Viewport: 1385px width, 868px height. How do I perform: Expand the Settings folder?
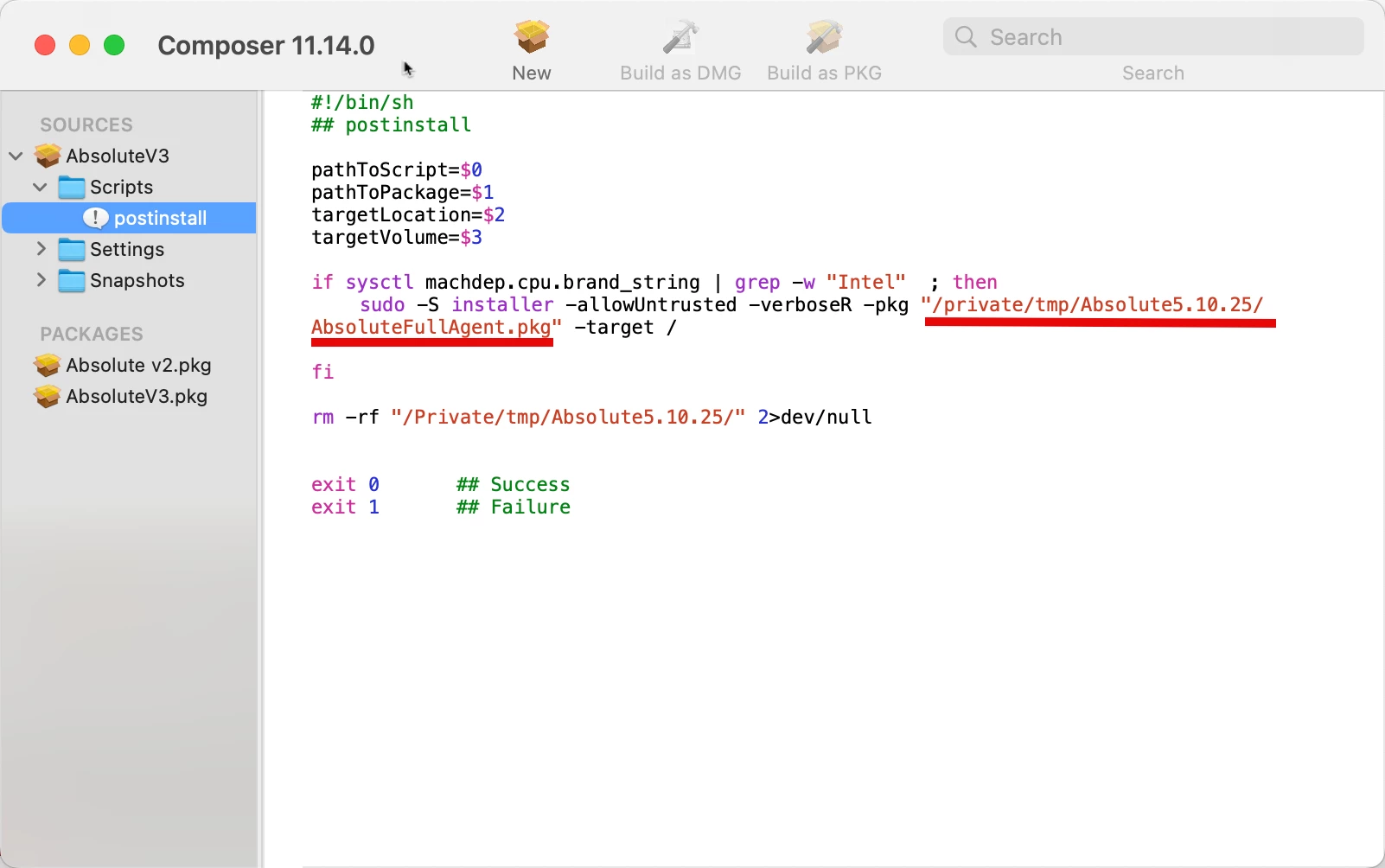coord(41,249)
